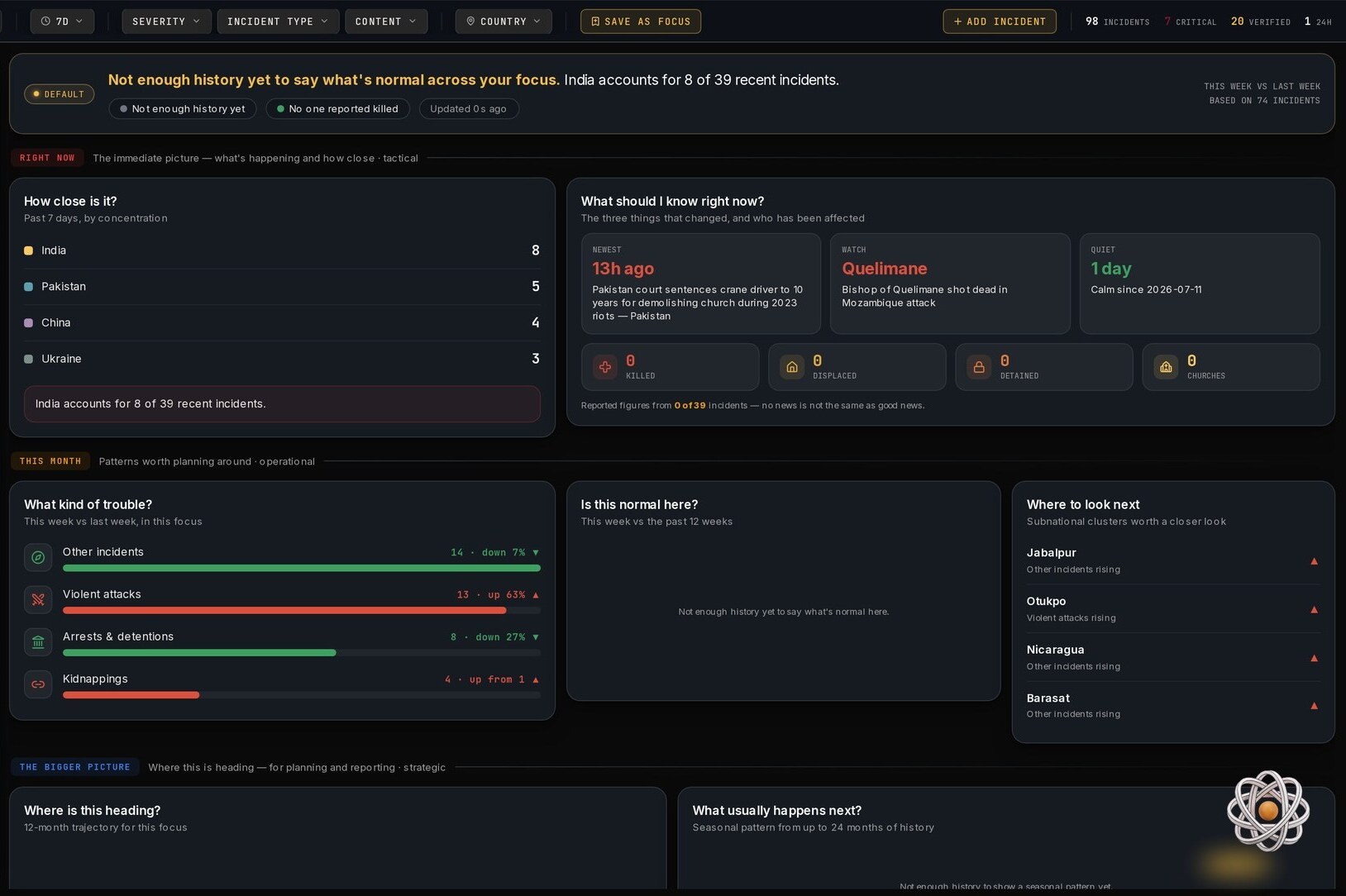Viewport: 1346px width, 896px height.
Task: Click the Arrests & detentions bank icon
Action: point(38,642)
